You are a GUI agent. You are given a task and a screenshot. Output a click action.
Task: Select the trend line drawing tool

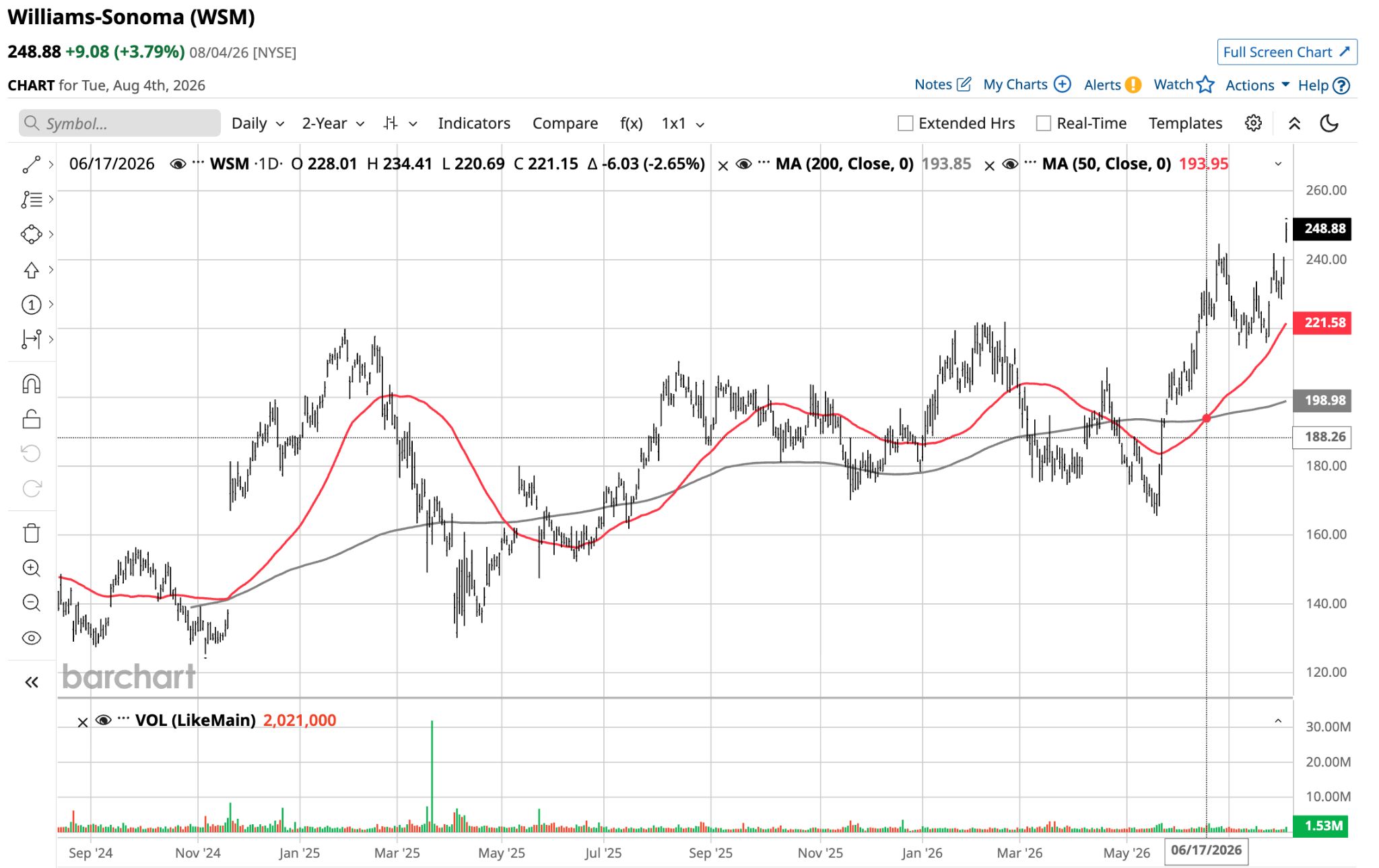31,164
